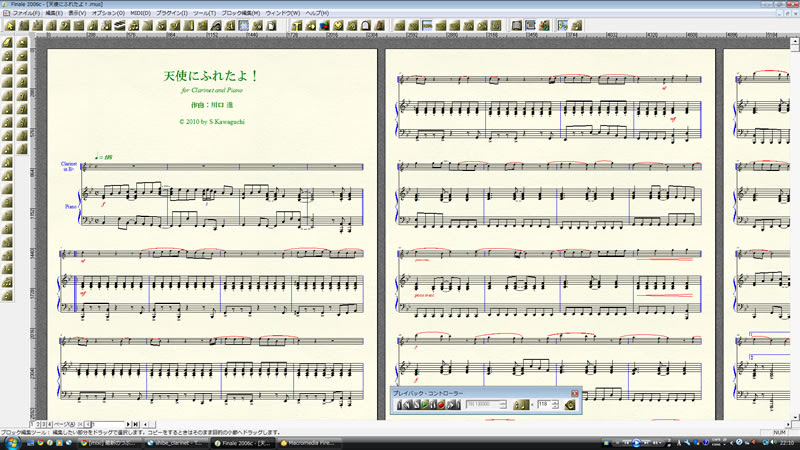Select the Smart Shape tool
Screen dimensions: 800x450
(x=147, y=26)
